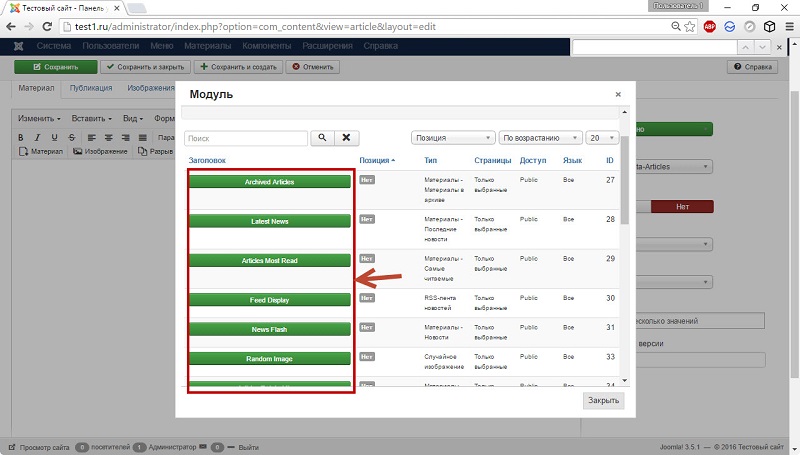
Task: Open the AdBlock Plus extension icon
Action: [x=710, y=27]
